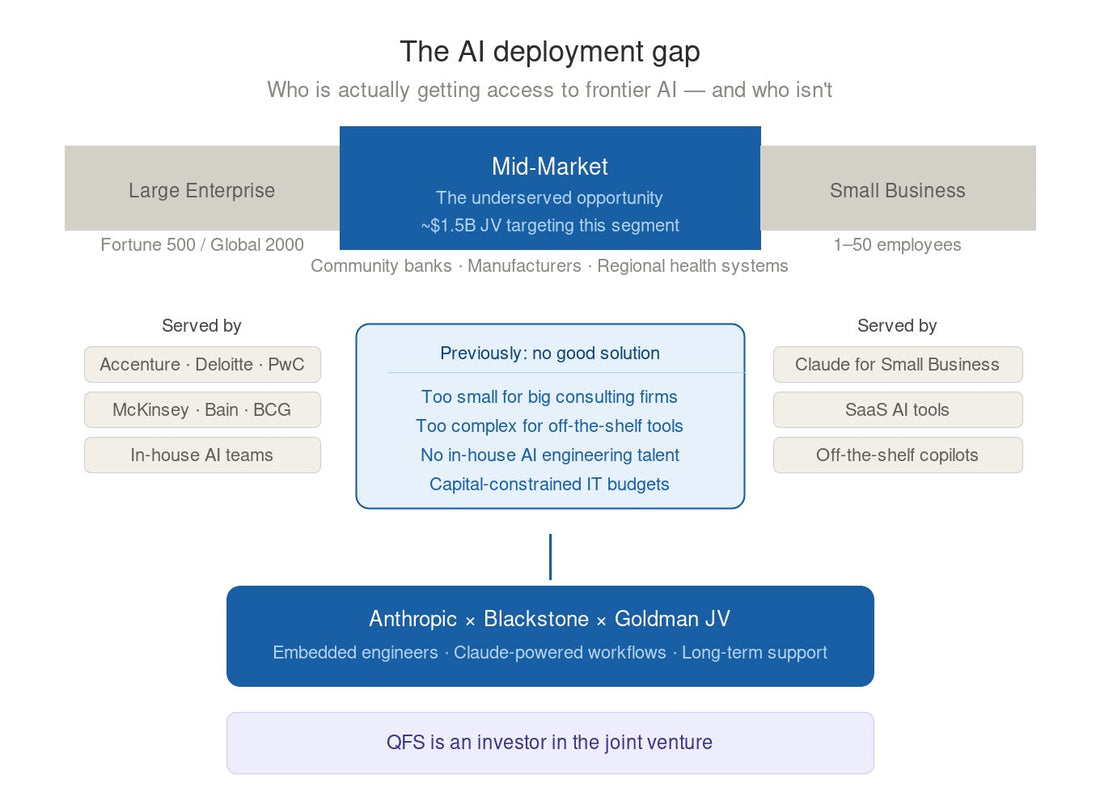Viewport: 1100px width, 809px height.
Task: Select 'Capital-constrained IT budgets' line
Action: (549, 484)
